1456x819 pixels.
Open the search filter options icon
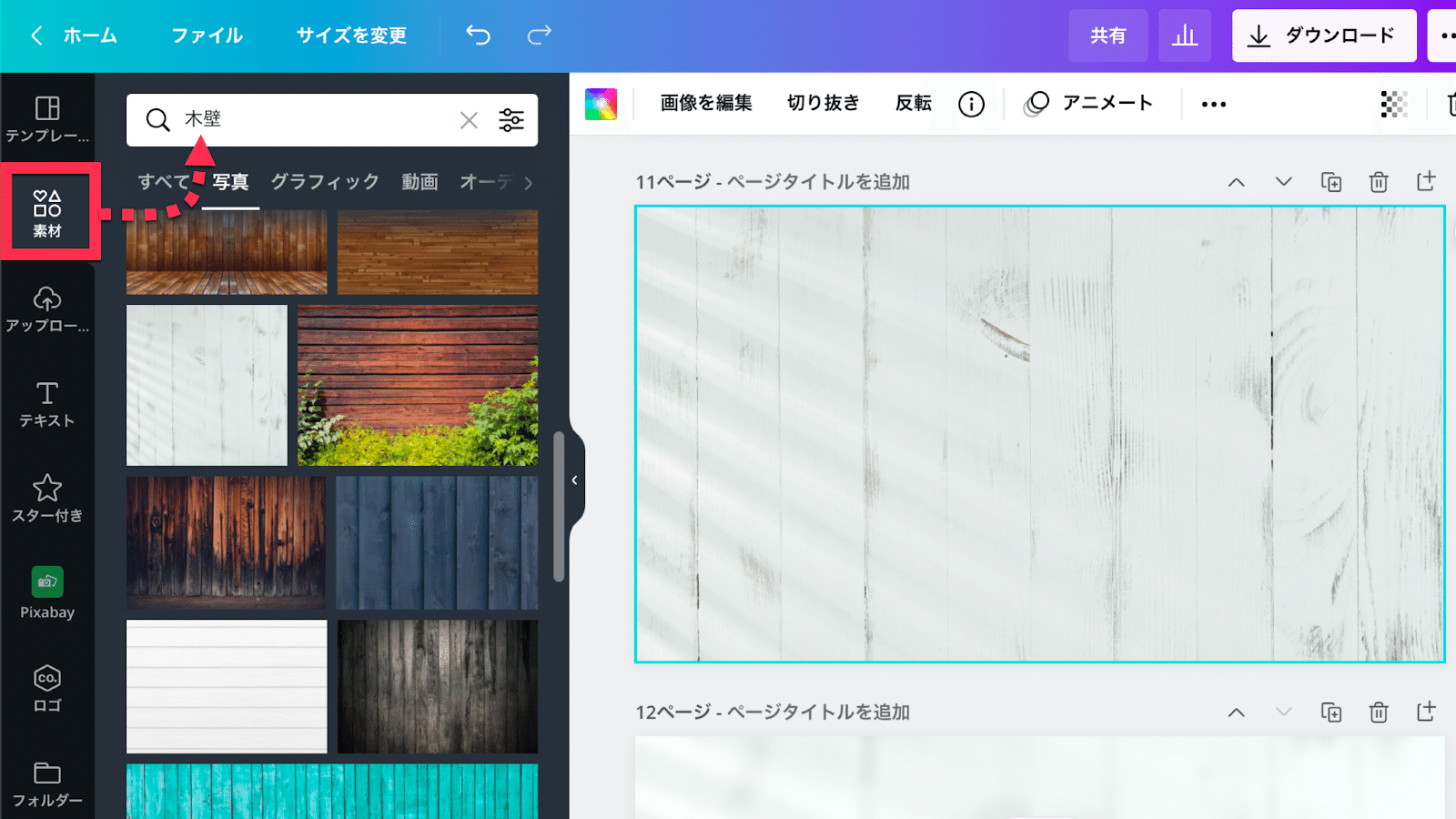point(511,119)
